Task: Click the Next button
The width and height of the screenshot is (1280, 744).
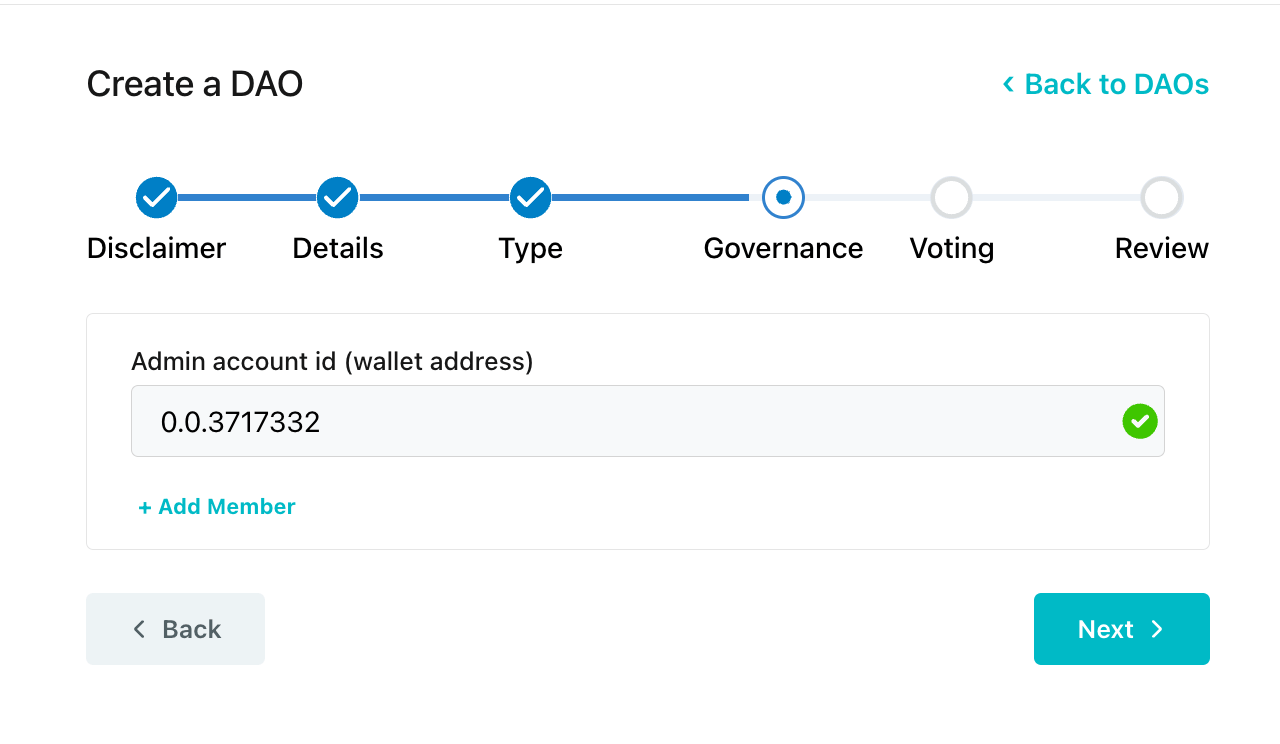Action: coord(1122,629)
